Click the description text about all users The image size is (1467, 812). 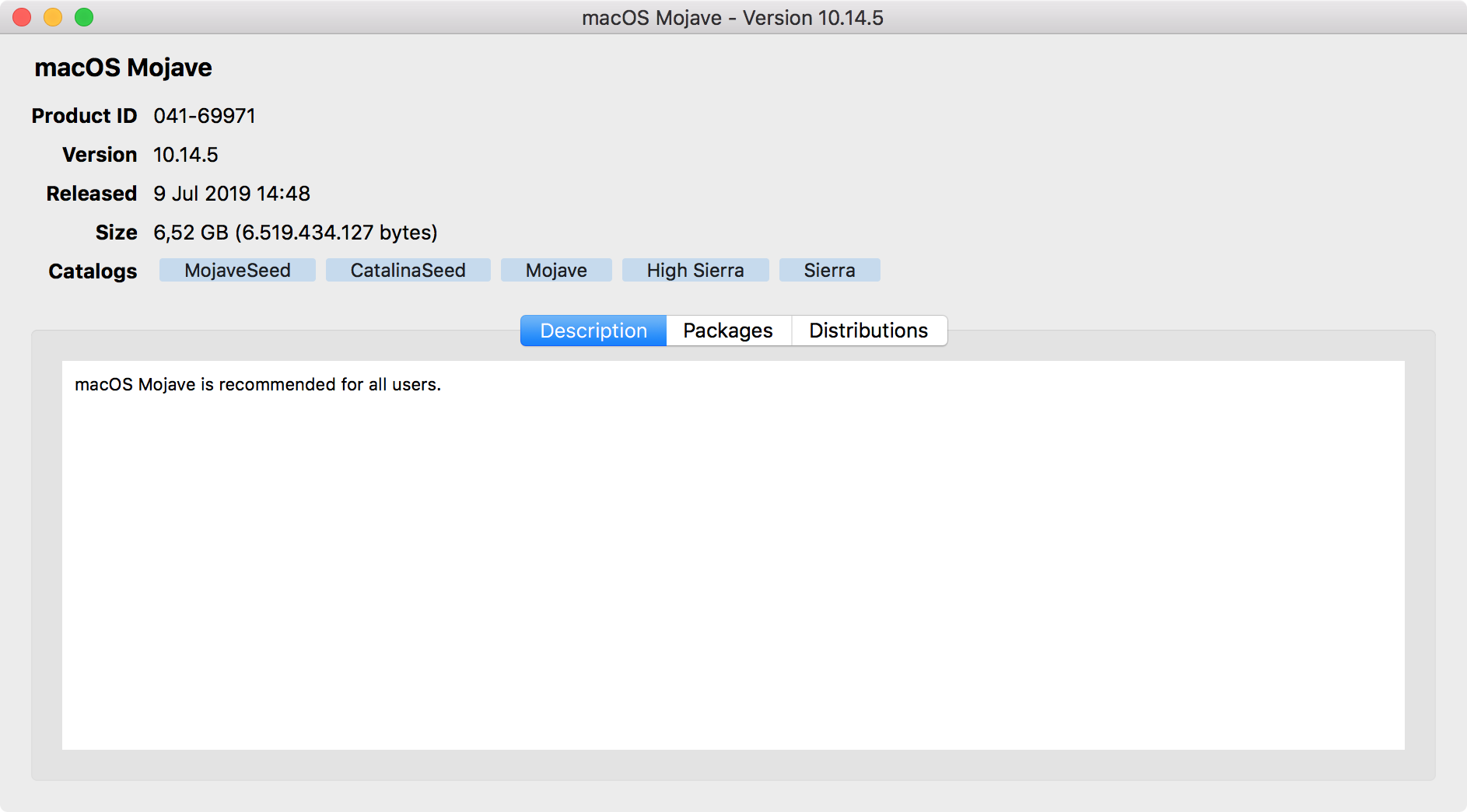point(257,384)
